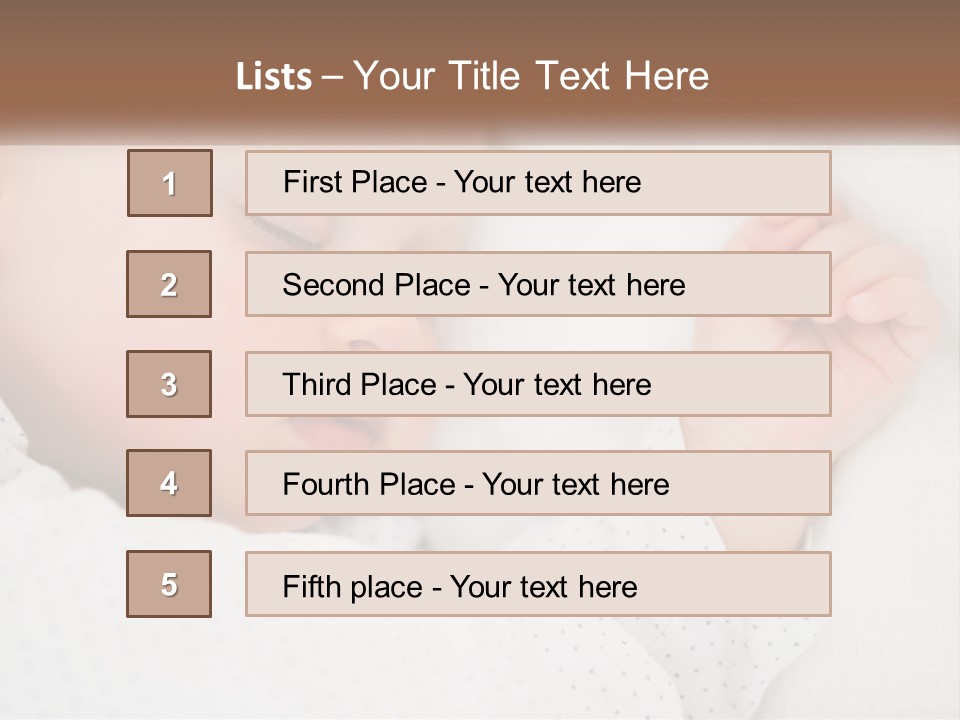Click the number 1 box

pos(170,183)
